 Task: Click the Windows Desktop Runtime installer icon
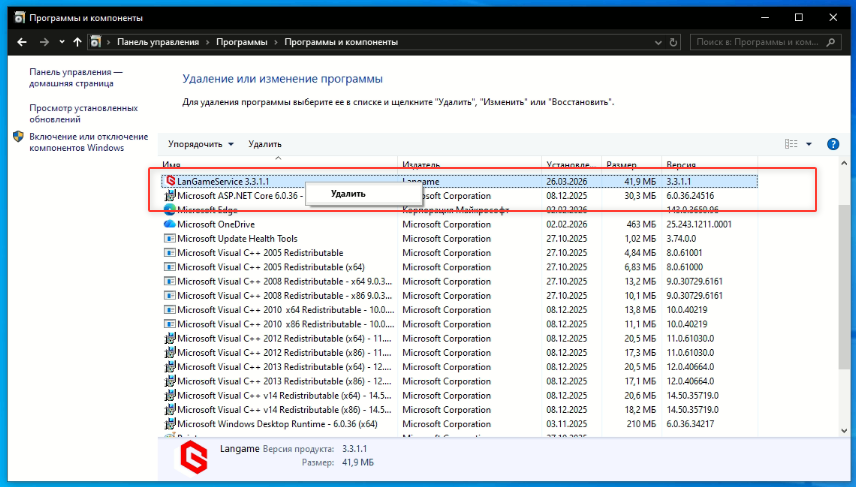click(170, 424)
